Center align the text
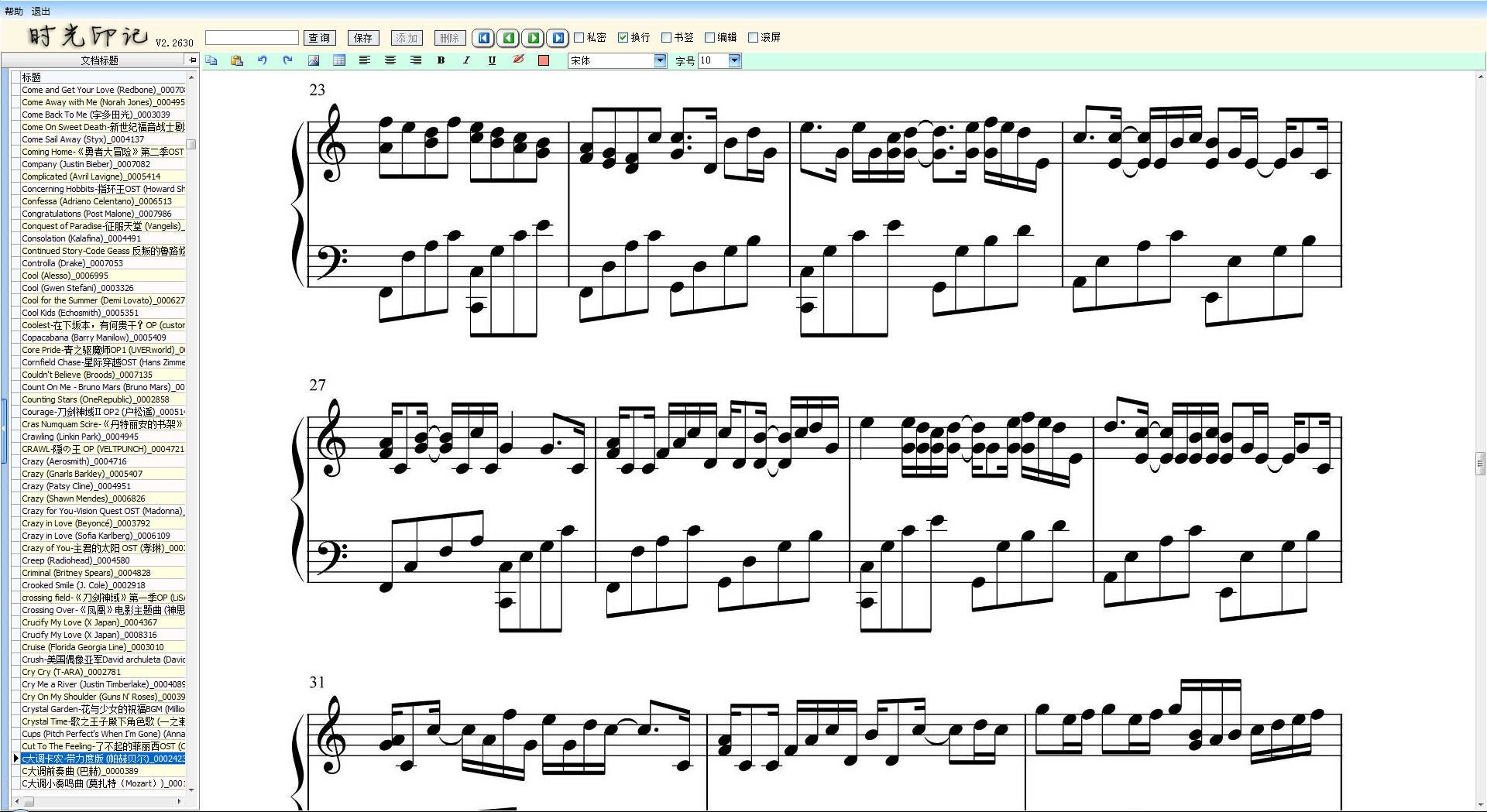Viewport: 1487px width, 812px height. click(390, 60)
